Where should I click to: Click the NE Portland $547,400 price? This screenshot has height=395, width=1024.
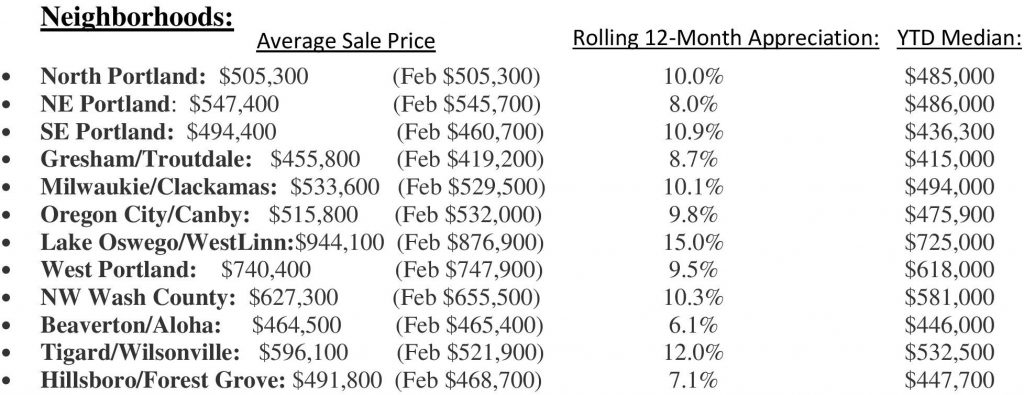coord(234,104)
